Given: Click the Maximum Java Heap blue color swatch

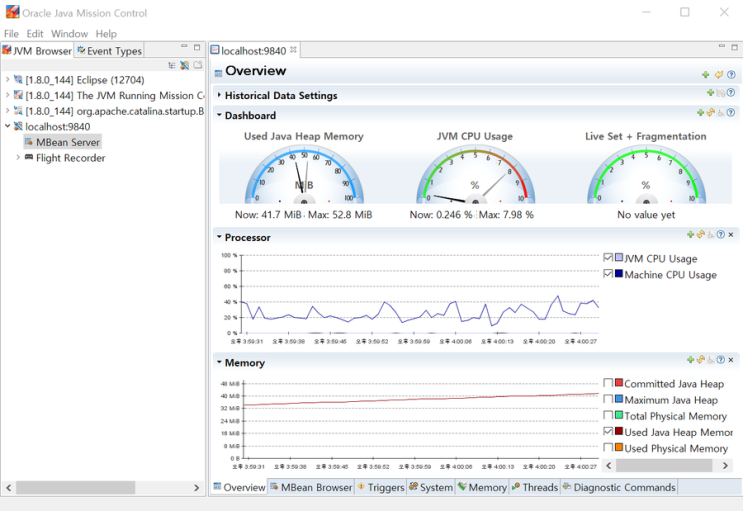Looking at the screenshot, I should (618, 400).
